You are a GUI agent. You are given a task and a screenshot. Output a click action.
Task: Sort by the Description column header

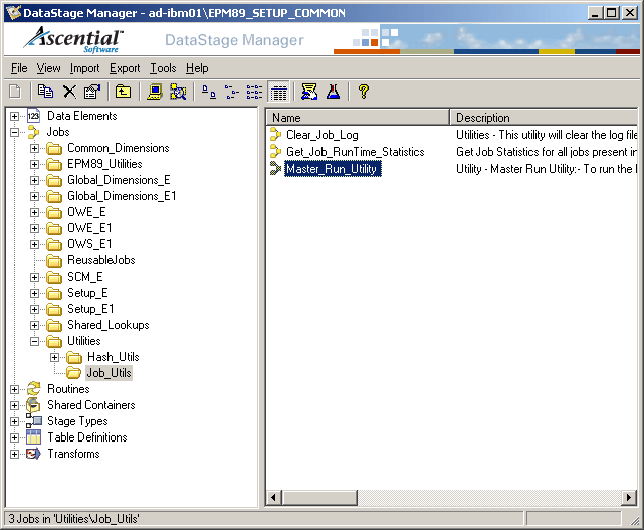(543, 118)
